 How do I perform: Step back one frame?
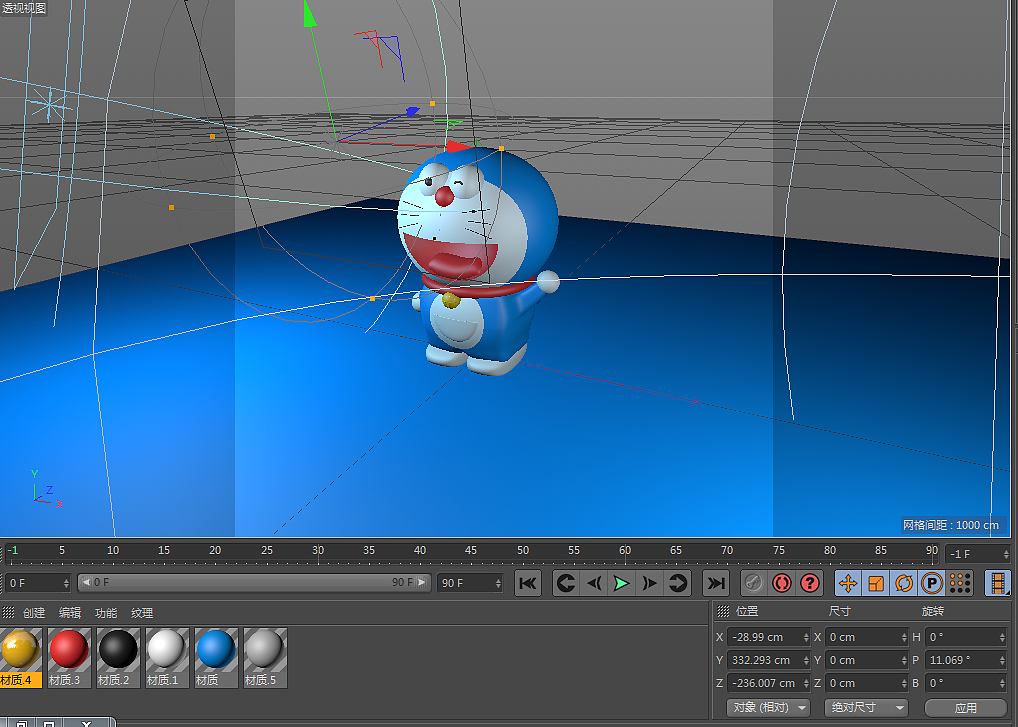pyautogui.click(x=593, y=583)
